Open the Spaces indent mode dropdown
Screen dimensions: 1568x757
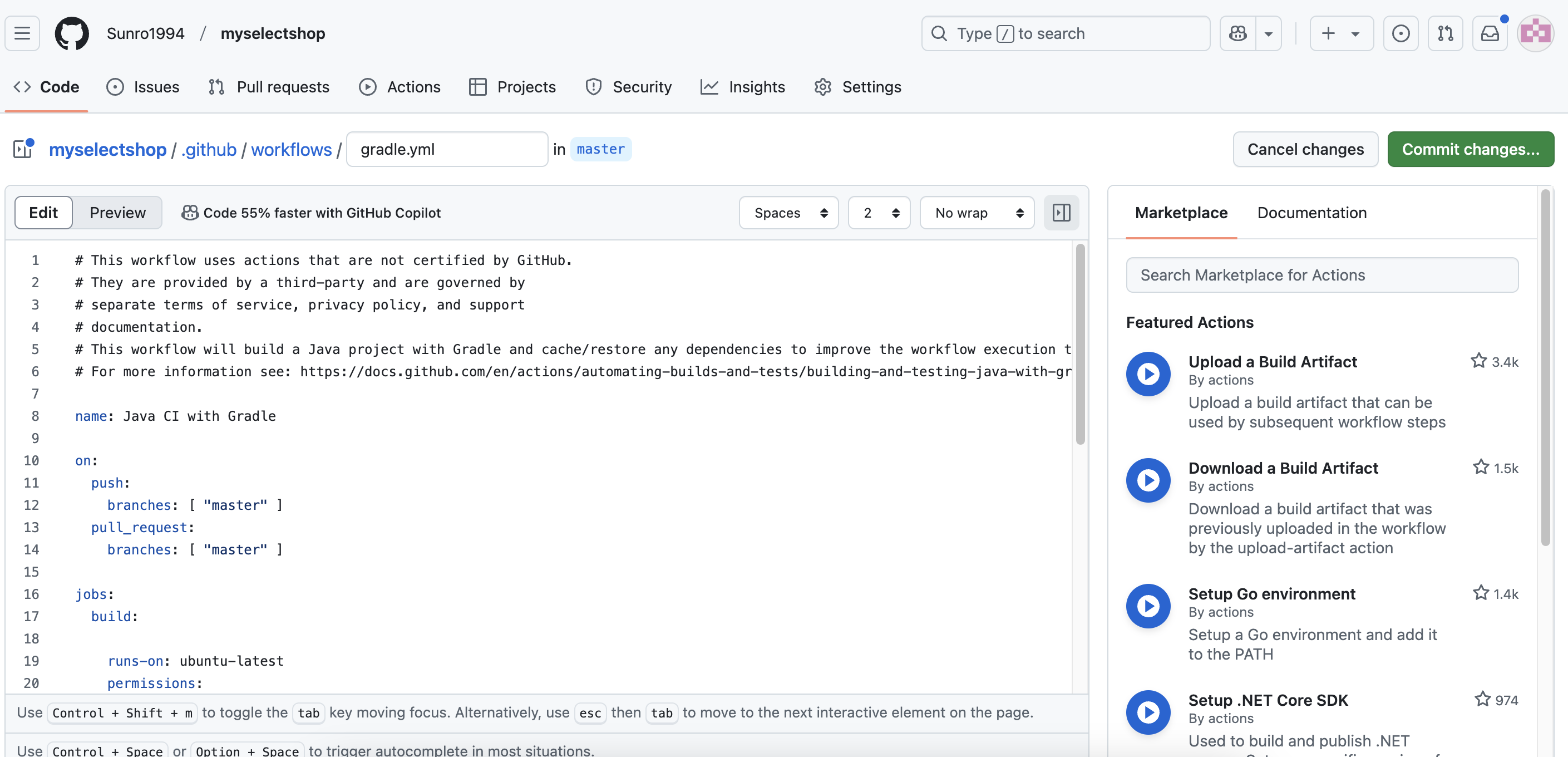coord(789,213)
